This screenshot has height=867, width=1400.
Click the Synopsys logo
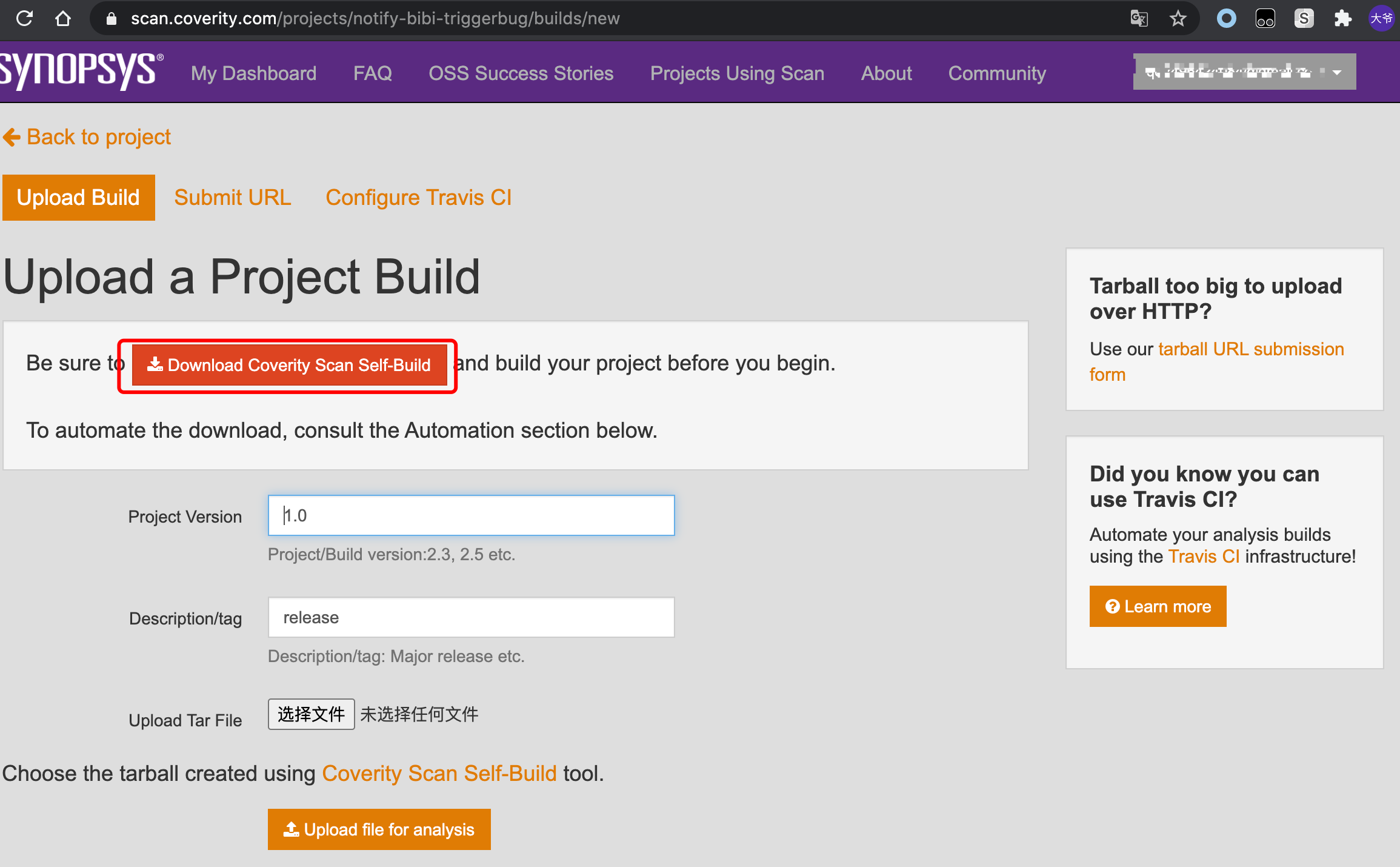(x=82, y=72)
